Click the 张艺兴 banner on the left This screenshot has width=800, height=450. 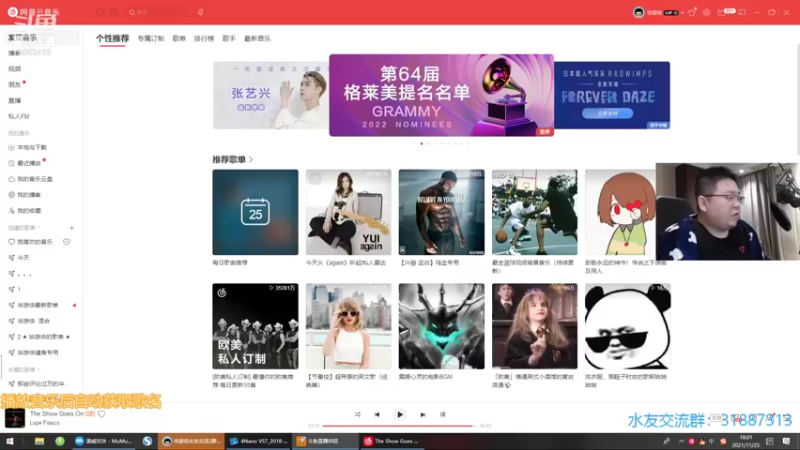(270, 95)
